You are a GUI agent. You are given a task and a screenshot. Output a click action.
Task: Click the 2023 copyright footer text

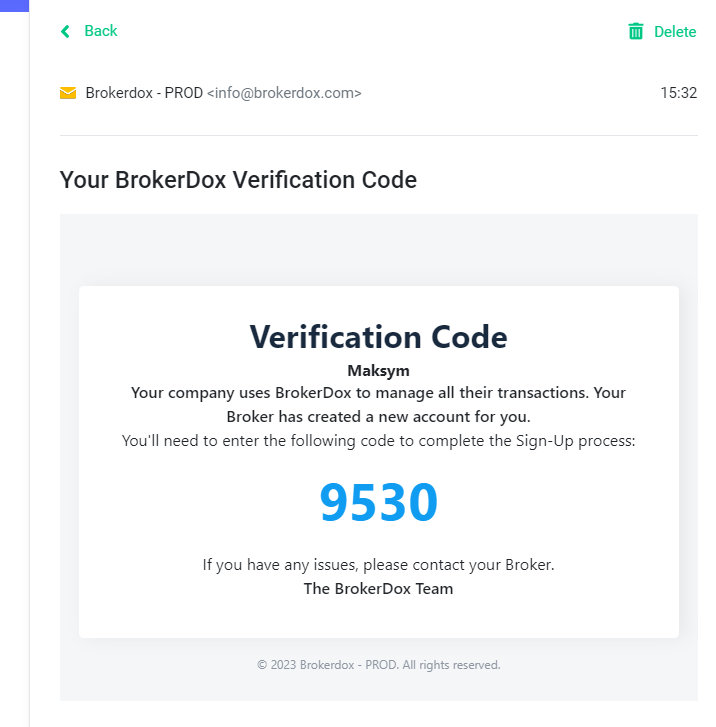tap(378, 665)
